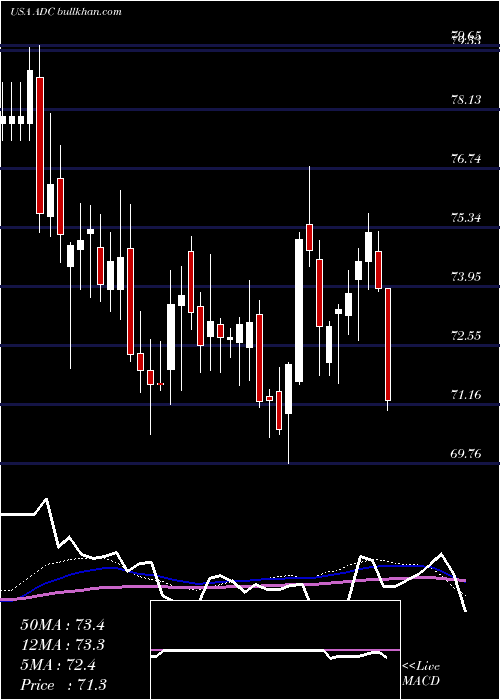Click the 76.74 price level label
This screenshot has height=700, width=500.
[467, 158]
